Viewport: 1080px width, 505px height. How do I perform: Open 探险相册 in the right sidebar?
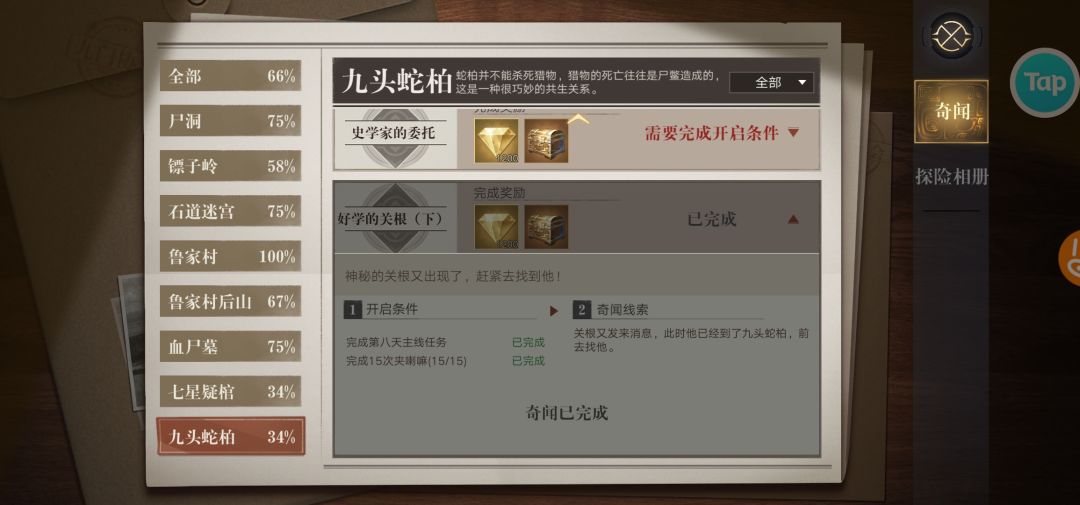(952, 176)
